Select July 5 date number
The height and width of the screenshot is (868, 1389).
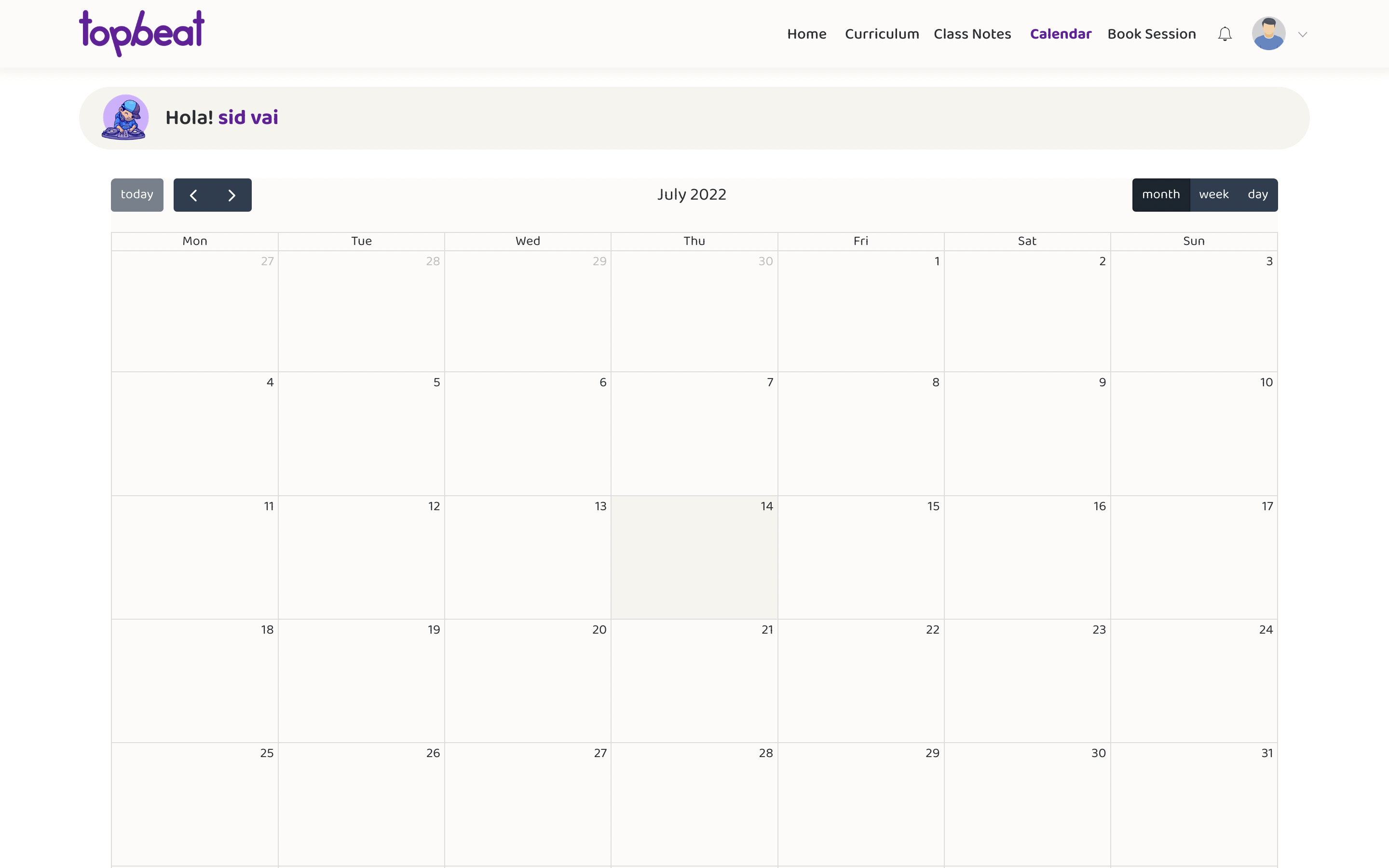(x=437, y=382)
